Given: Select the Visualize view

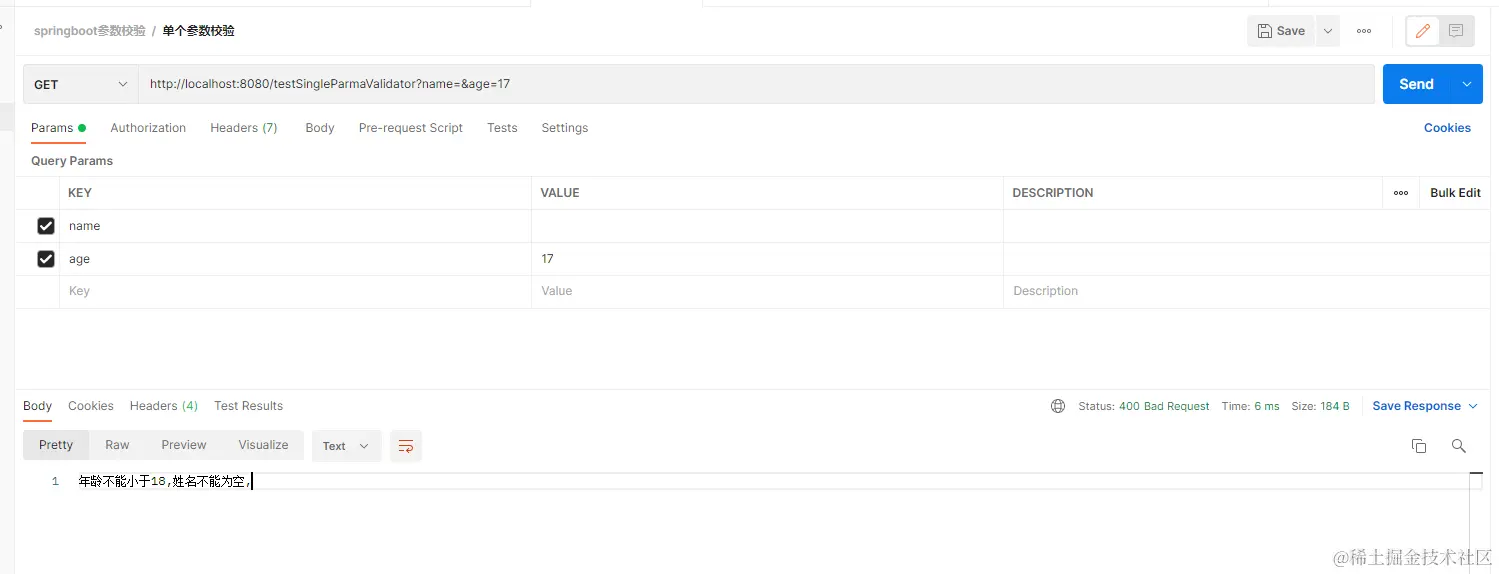Looking at the screenshot, I should pyautogui.click(x=263, y=445).
